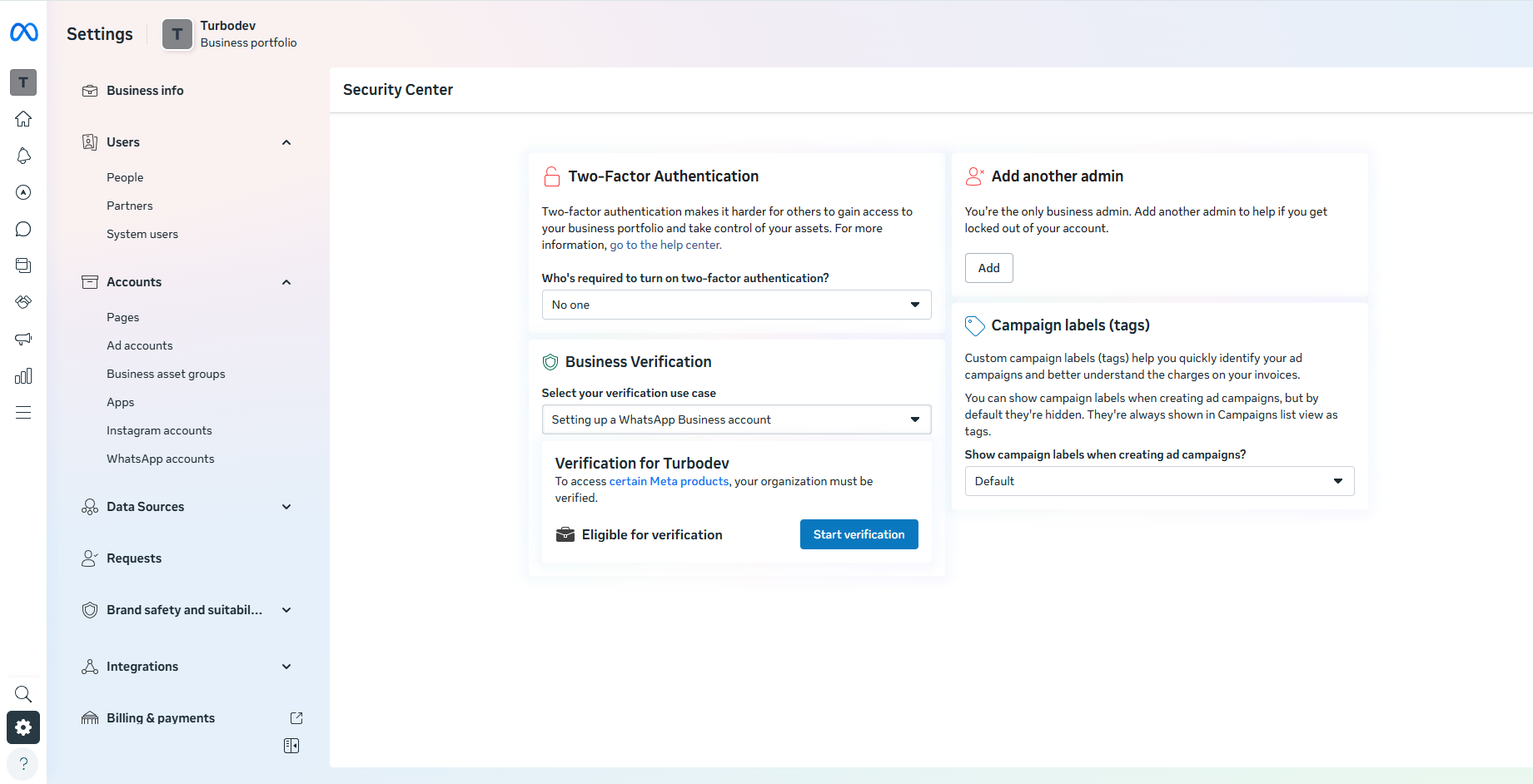Viewport: 1533px width, 784px height.
Task: Open the compass Ads Manager icon
Action: coord(23,192)
